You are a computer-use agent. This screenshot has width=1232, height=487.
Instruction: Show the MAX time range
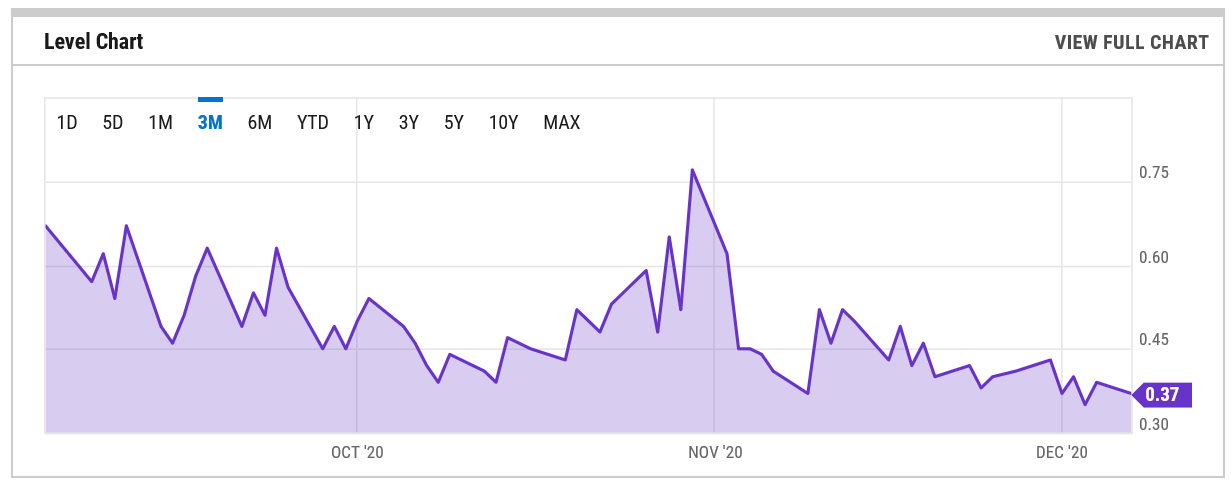click(x=562, y=123)
